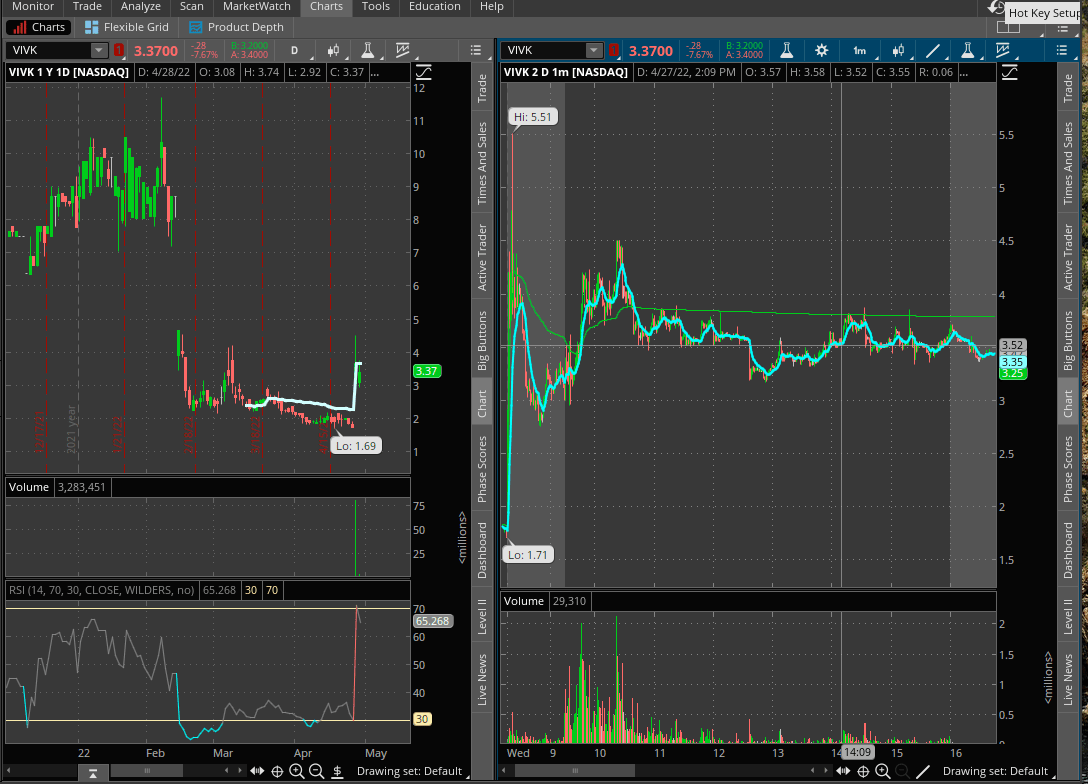This screenshot has width=1088, height=784.
Task: Open right chart's list menu icon
Action: click(x=1062, y=50)
